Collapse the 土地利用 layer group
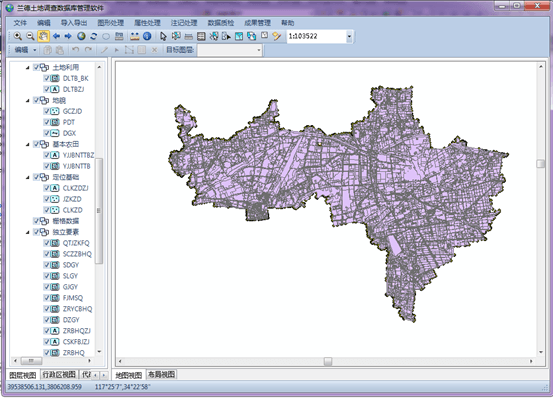The image size is (553, 398). click(x=28, y=67)
